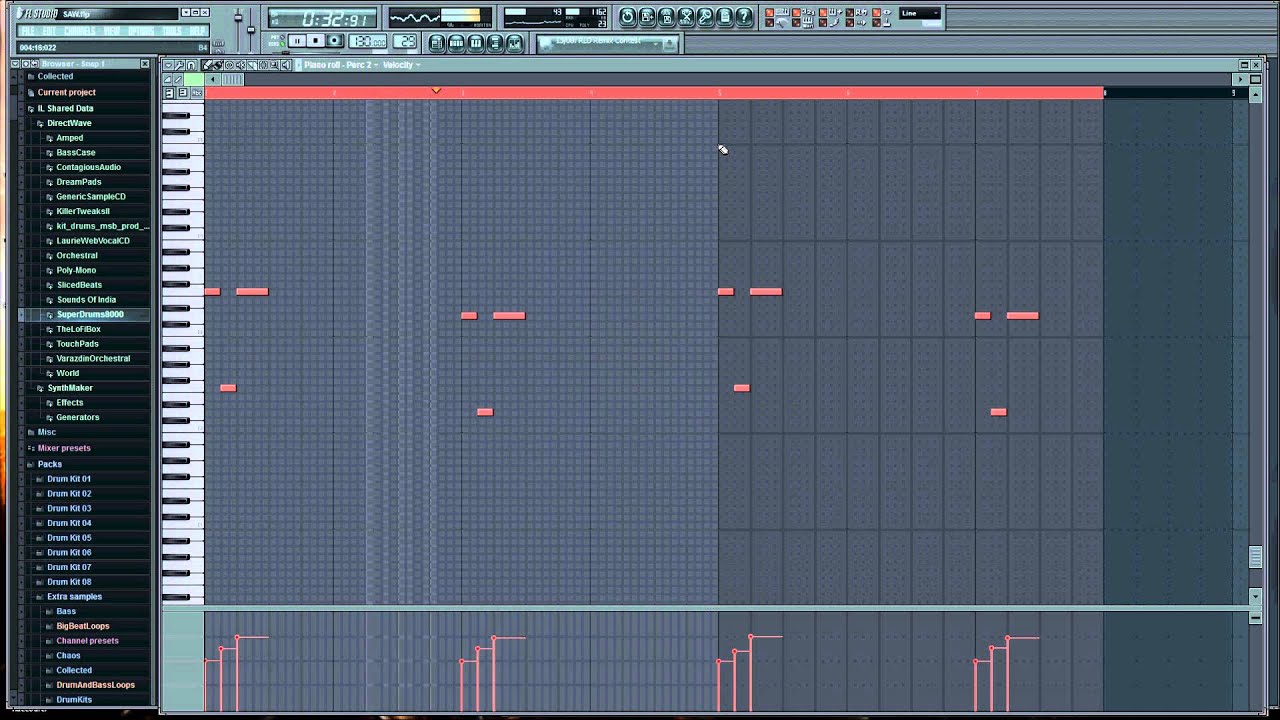
Task: Toggle the browser window icon
Action: (495, 43)
